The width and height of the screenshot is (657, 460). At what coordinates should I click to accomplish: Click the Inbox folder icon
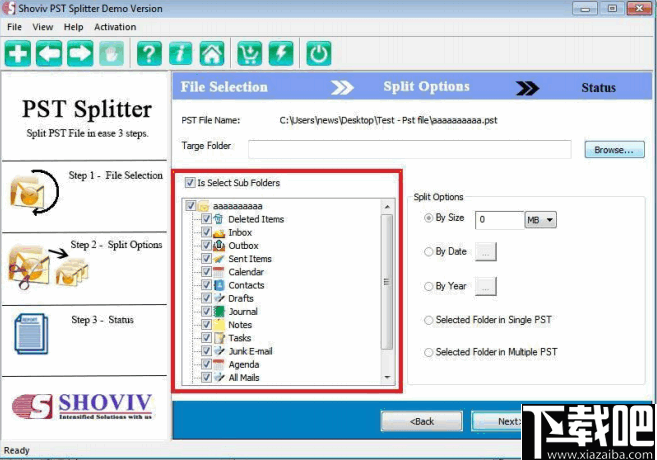pos(219,232)
